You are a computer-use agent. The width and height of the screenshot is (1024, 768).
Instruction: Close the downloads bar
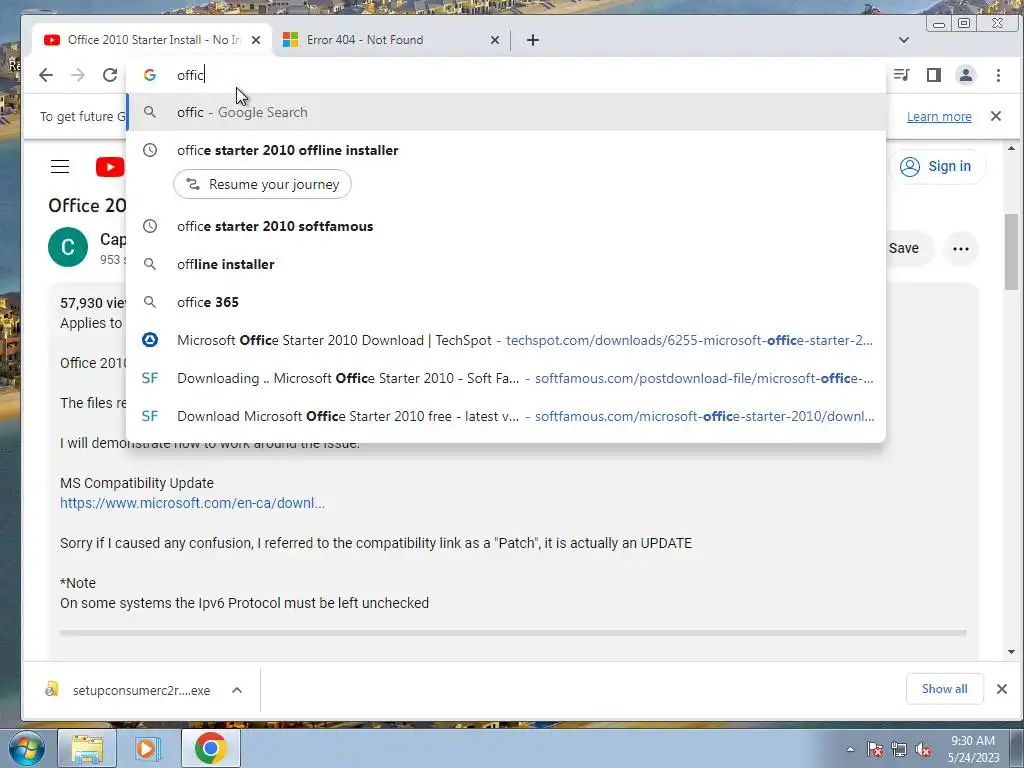(x=1002, y=689)
